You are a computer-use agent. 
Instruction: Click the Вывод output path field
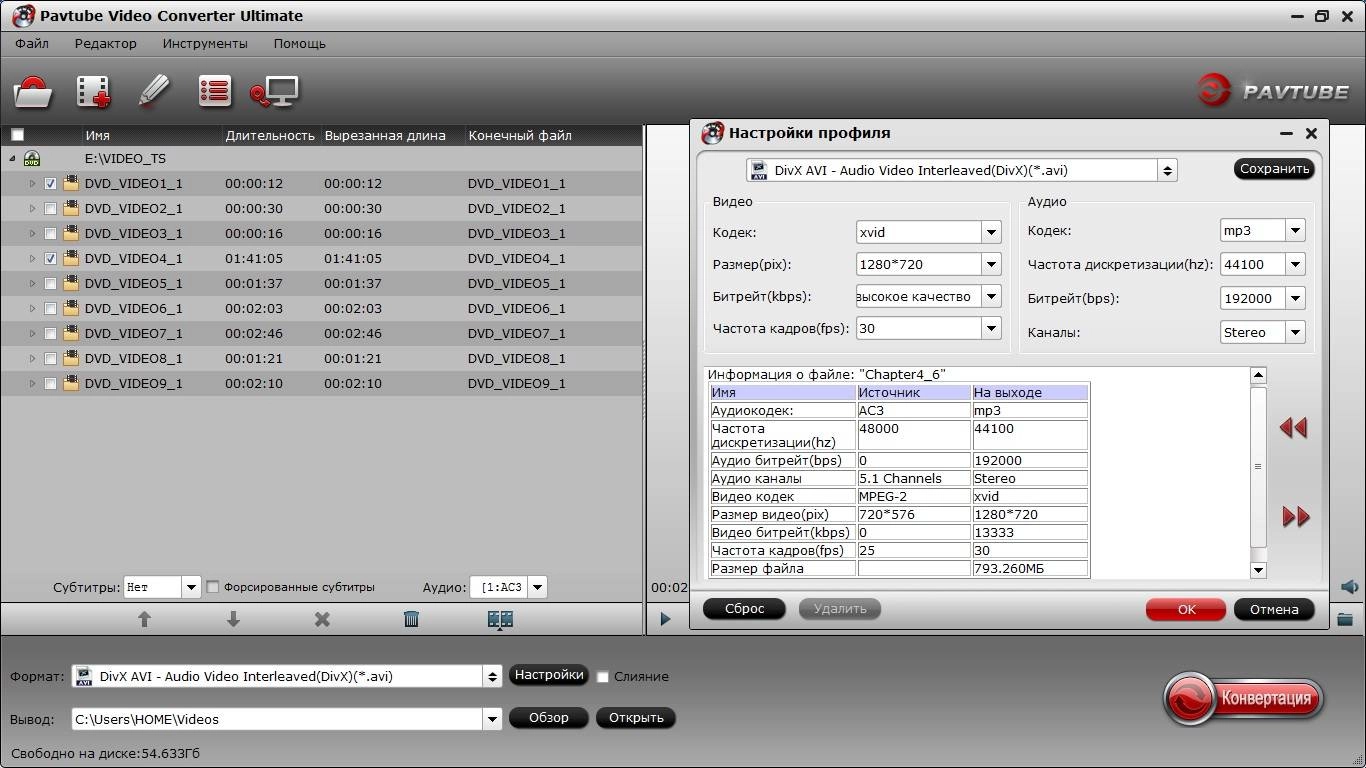[277, 719]
